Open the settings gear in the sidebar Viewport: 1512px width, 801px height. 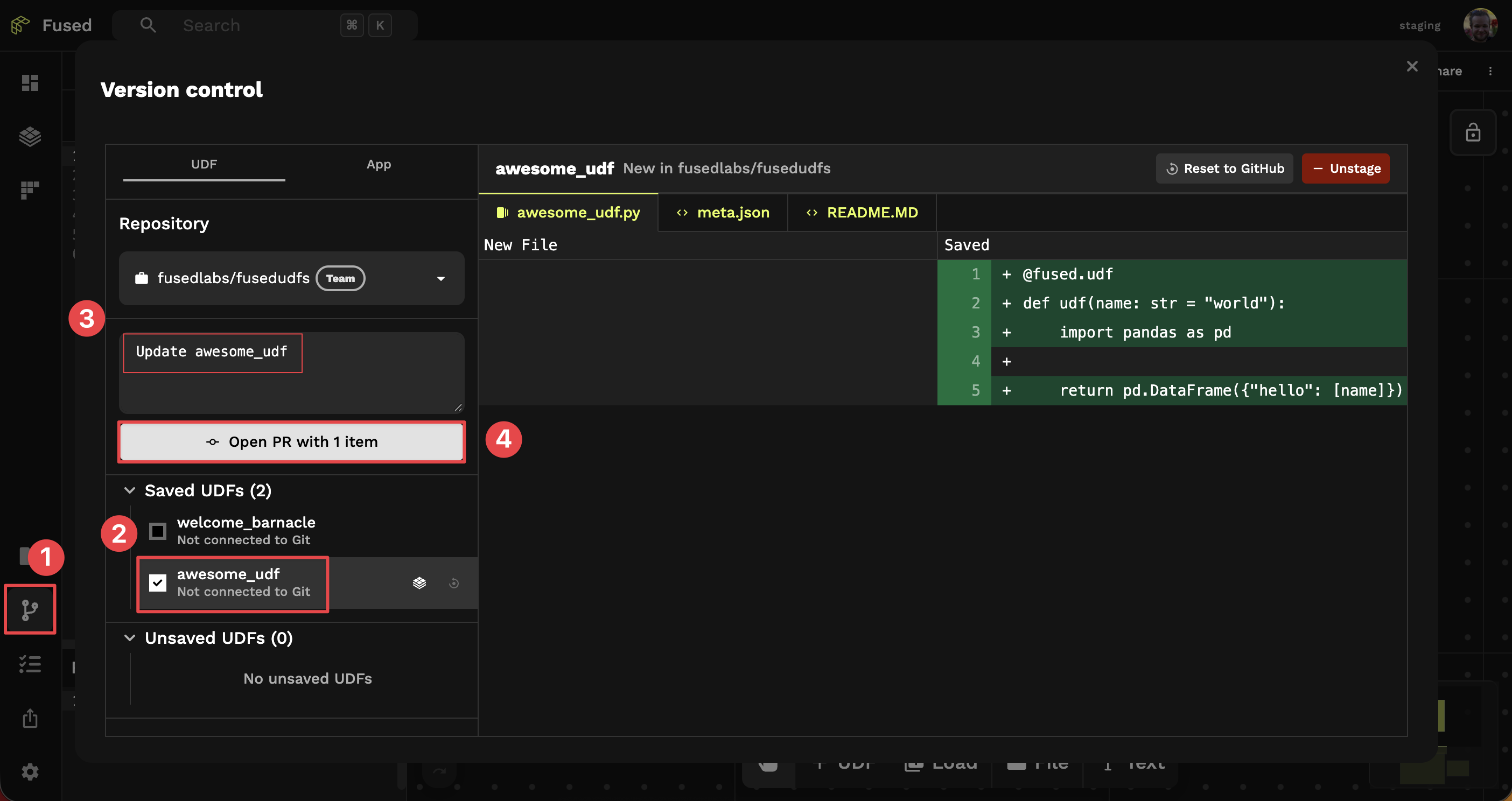[x=30, y=771]
